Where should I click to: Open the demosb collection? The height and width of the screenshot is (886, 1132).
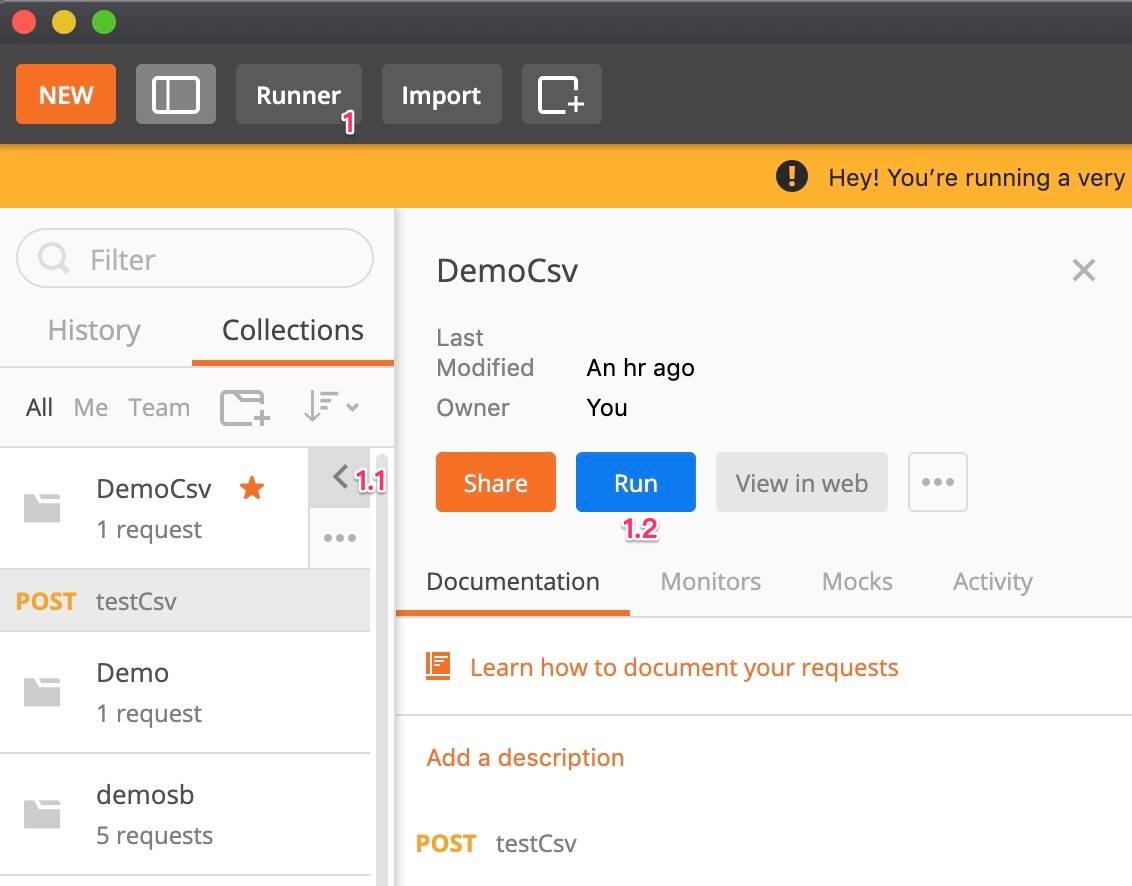185,815
